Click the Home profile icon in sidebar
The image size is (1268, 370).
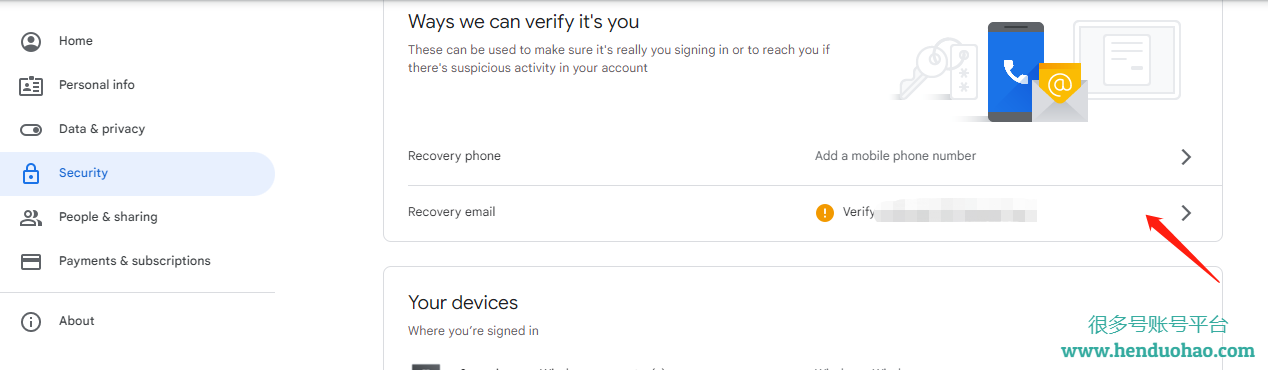point(31,41)
